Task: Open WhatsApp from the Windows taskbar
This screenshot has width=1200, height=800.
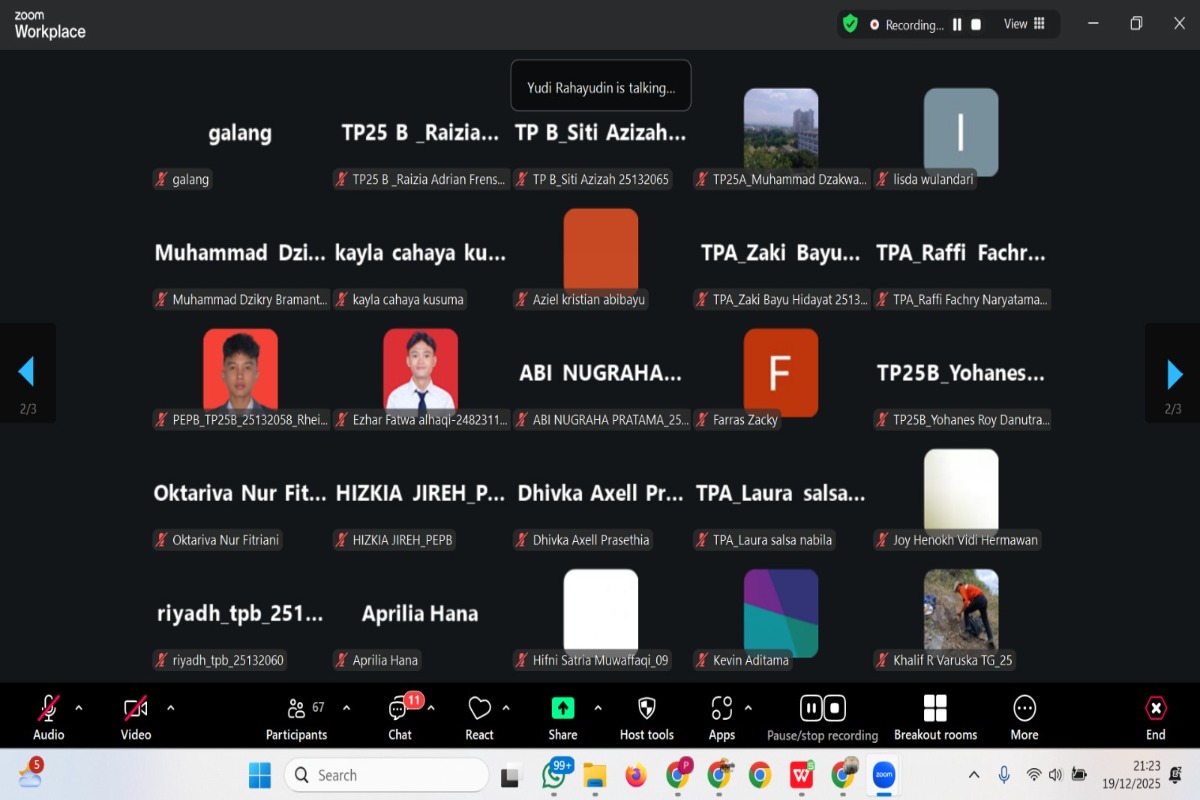Action: click(555, 775)
